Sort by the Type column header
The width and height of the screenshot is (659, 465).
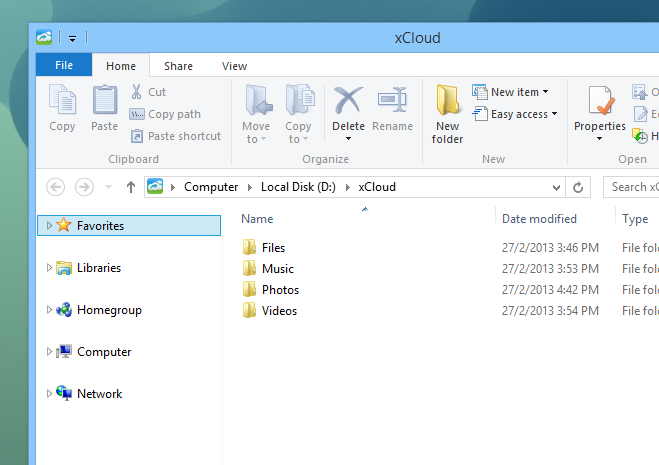coord(637,219)
